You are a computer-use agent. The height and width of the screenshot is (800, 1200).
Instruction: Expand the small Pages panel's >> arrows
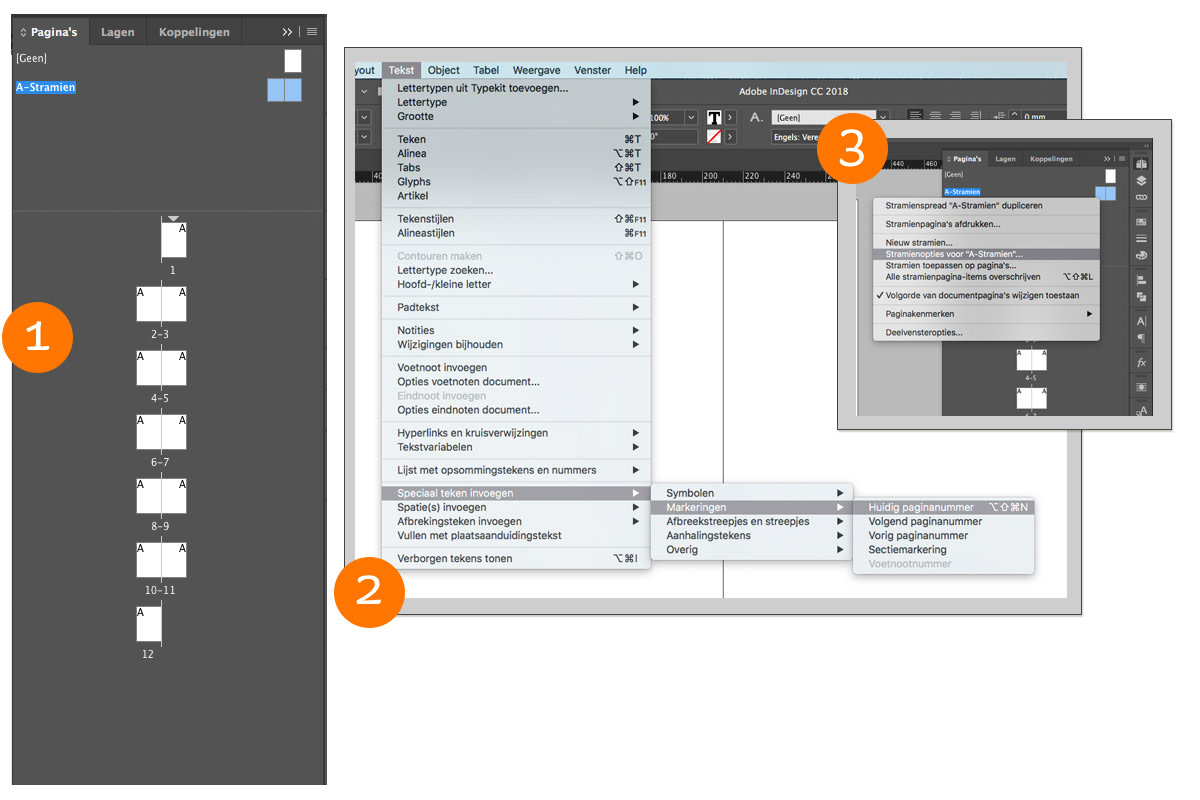click(1107, 159)
